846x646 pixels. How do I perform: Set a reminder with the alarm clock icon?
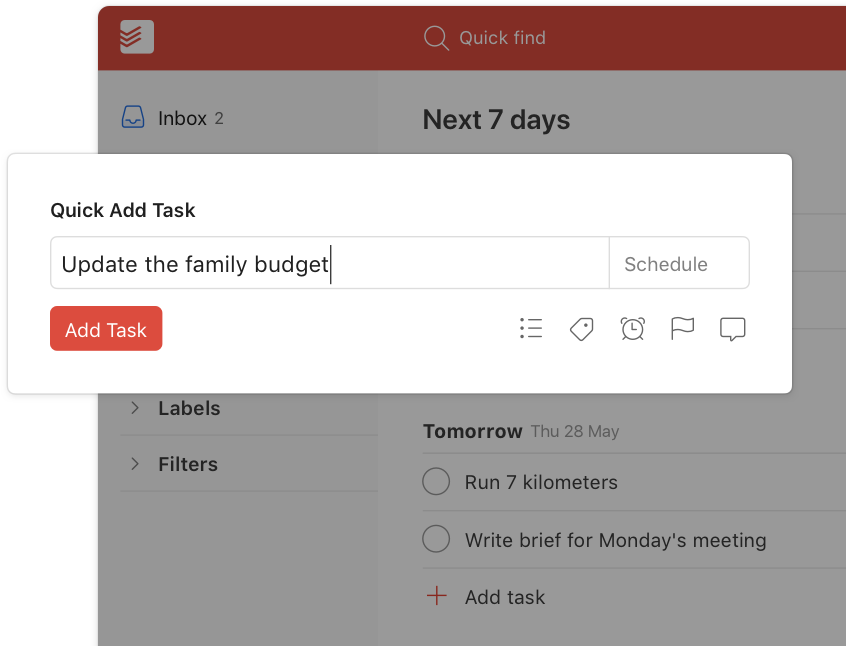click(632, 329)
